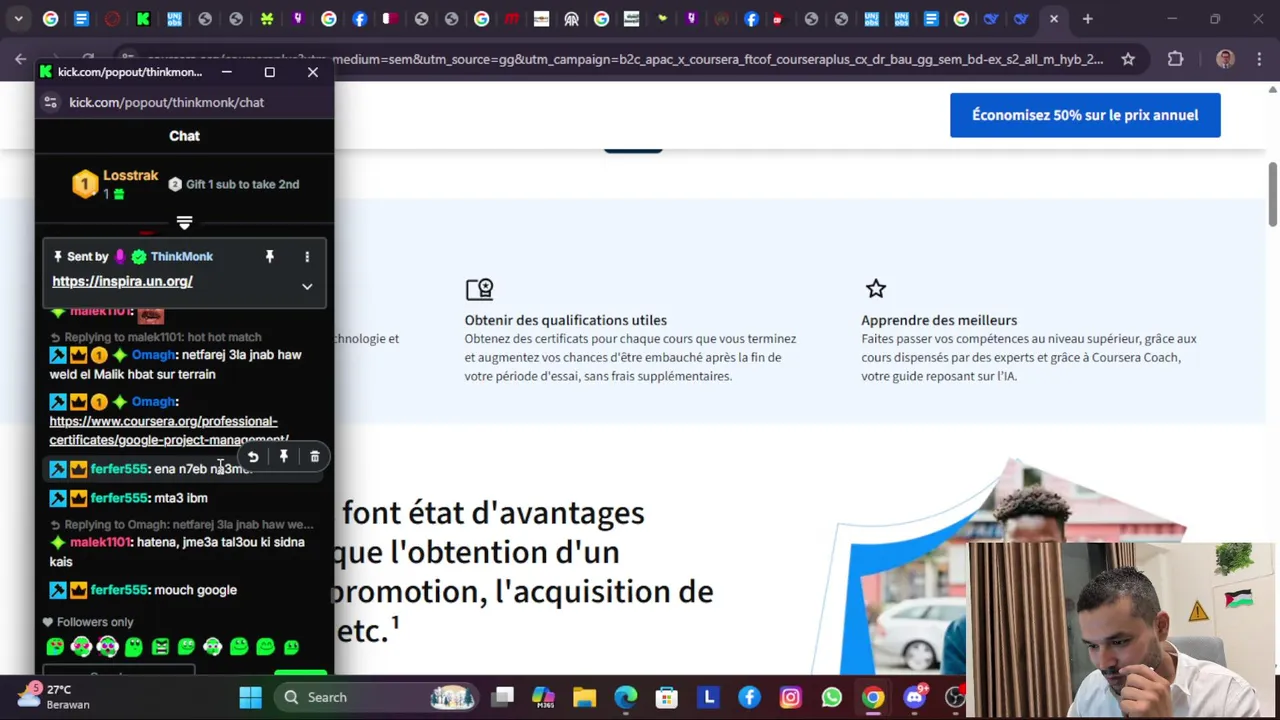Click the Coursera page vertical scrollbar
Screen dimensions: 1280x720
(1273, 193)
